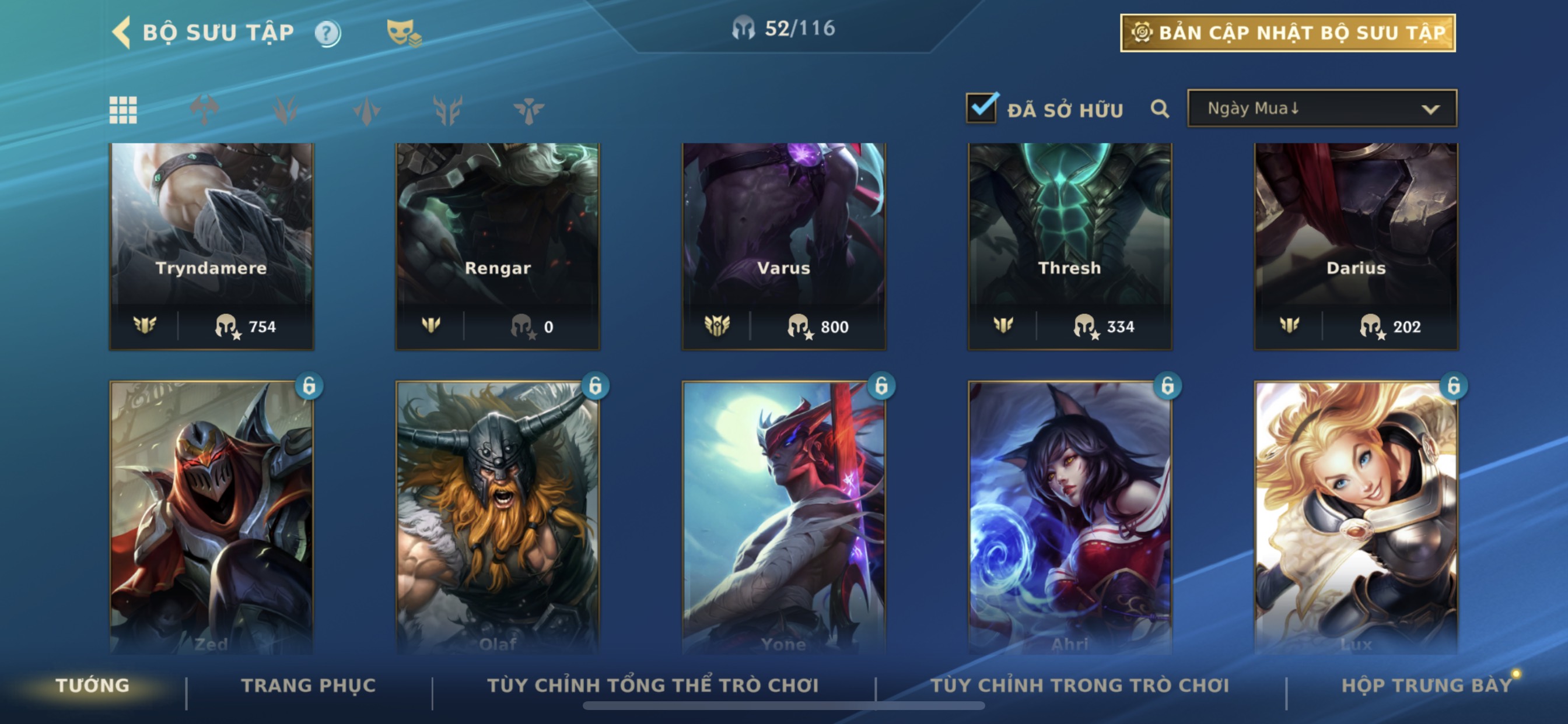Select the all-roles grid filter icon
The width and height of the screenshot is (1568, 724).
point(123,110)
